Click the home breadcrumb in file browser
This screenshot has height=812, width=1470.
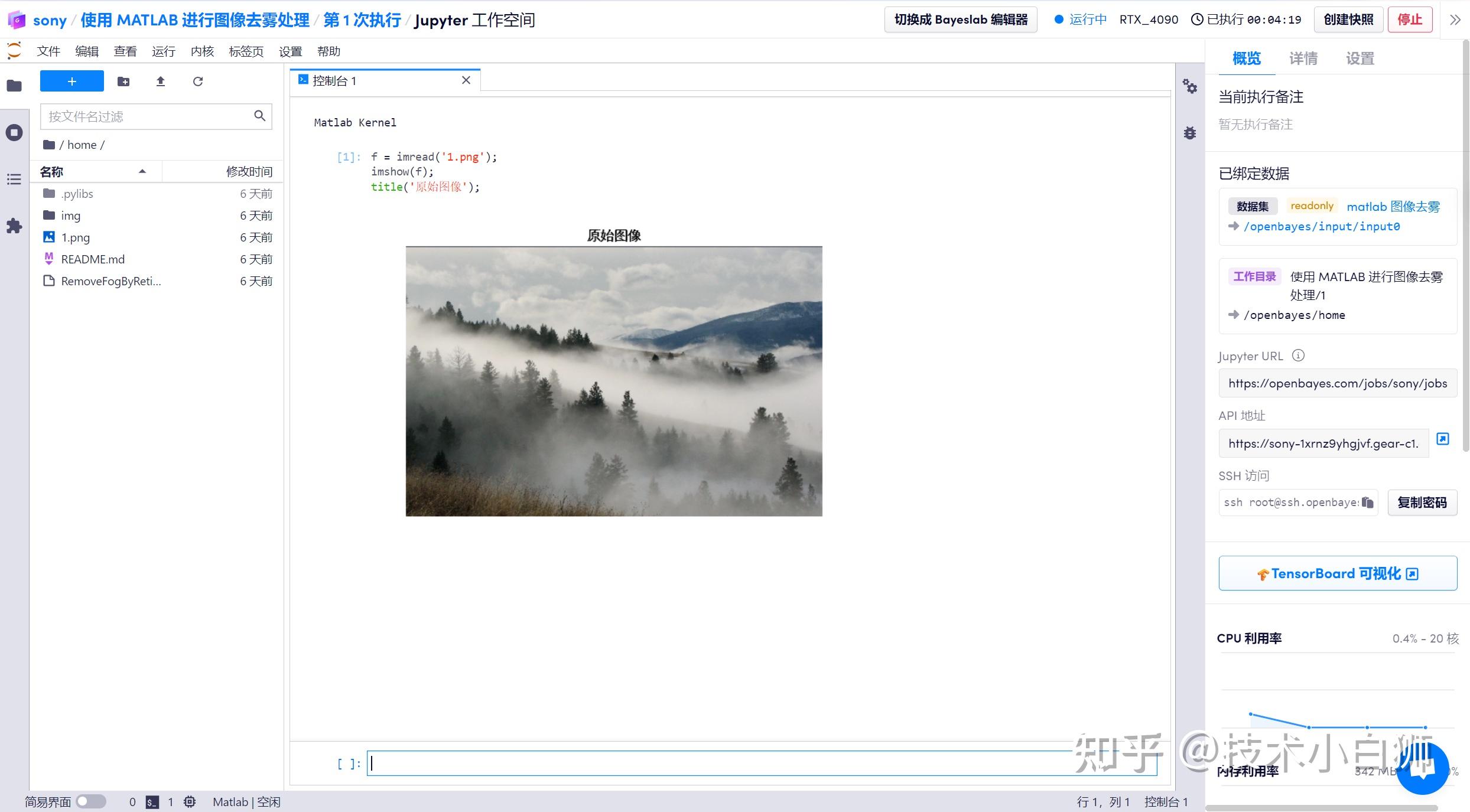coord(82,145)
